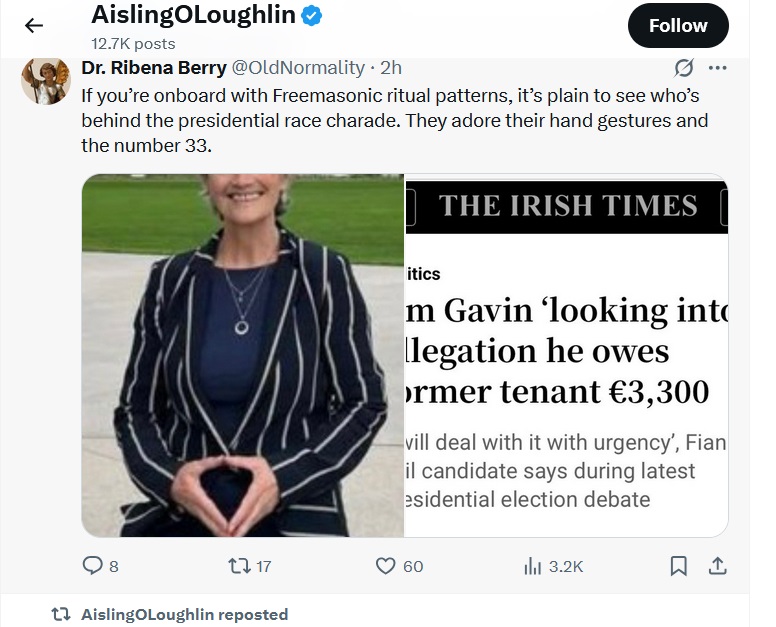Open the Dr. Ribena Berry display name
This screenshot has height=627, width=776.
pyautogui.click(x=153, y=68)
